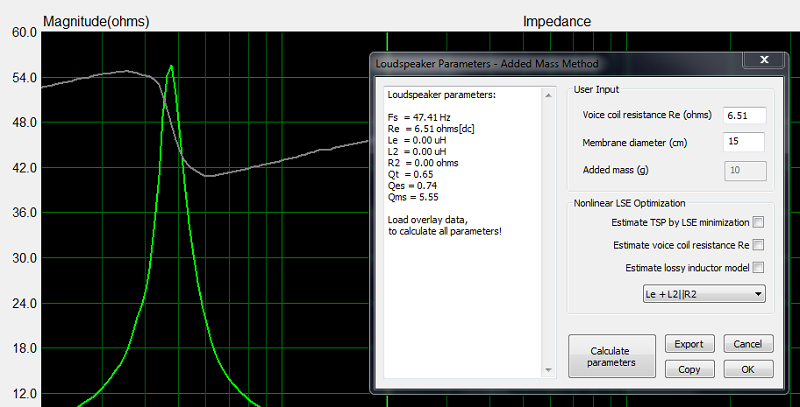Screen dimensions: 800x407
Task: Click the Calculate parameters button
Action: pos(612,356)
